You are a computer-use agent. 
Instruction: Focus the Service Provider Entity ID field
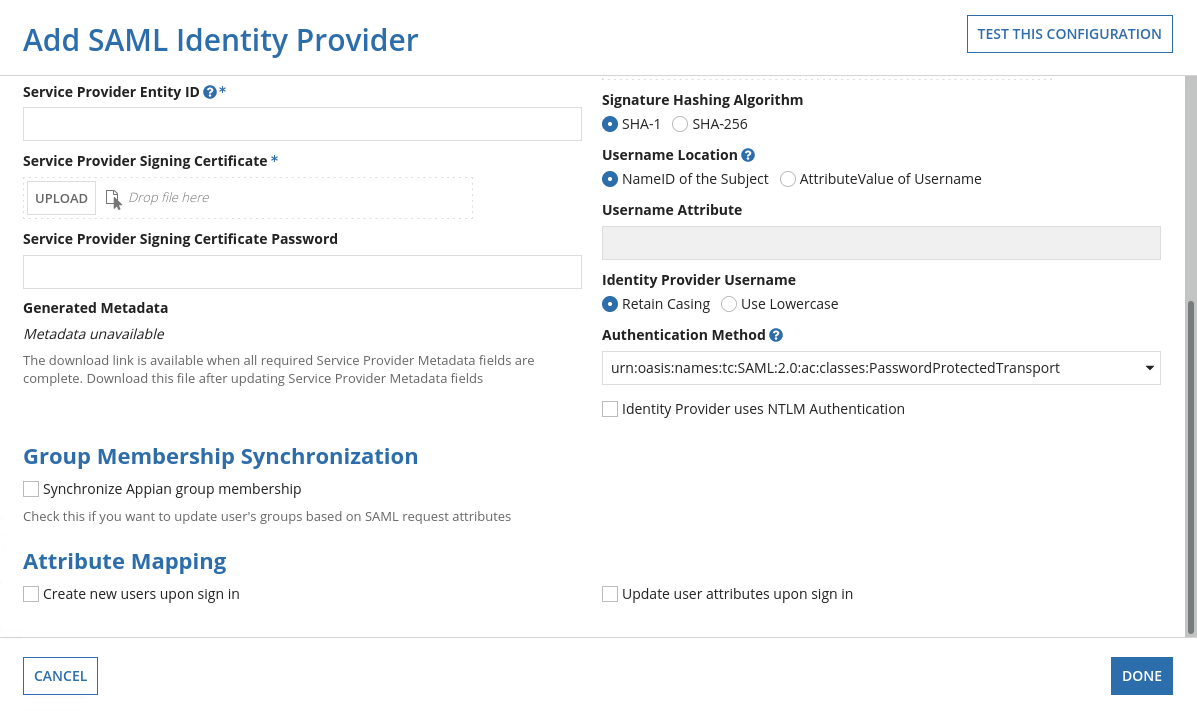pyautogui.click(x=302, y=124)
